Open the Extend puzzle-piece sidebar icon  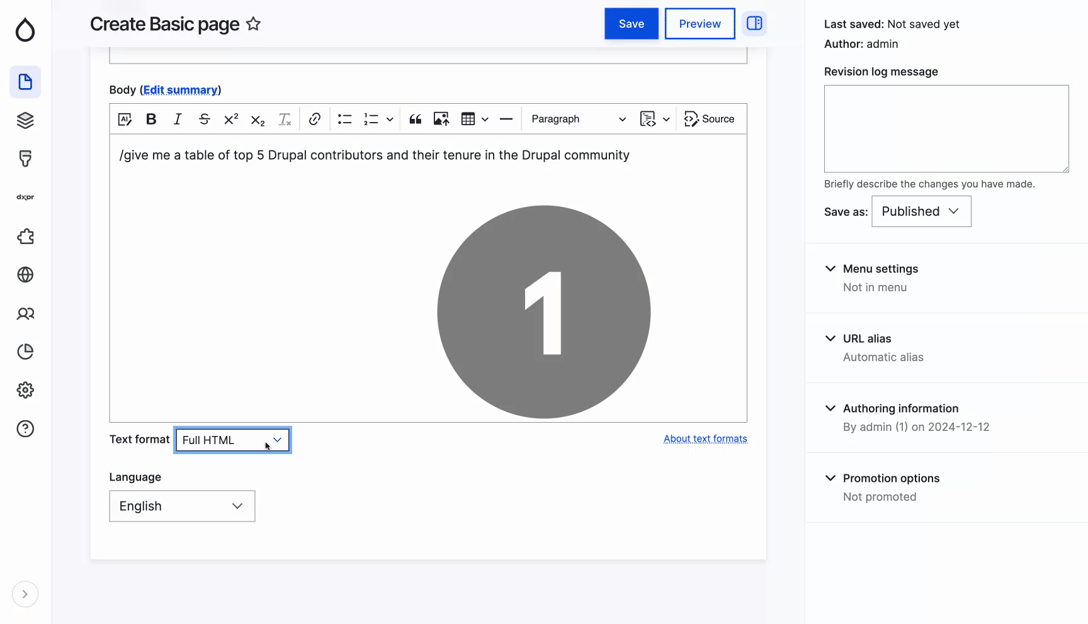25,237
